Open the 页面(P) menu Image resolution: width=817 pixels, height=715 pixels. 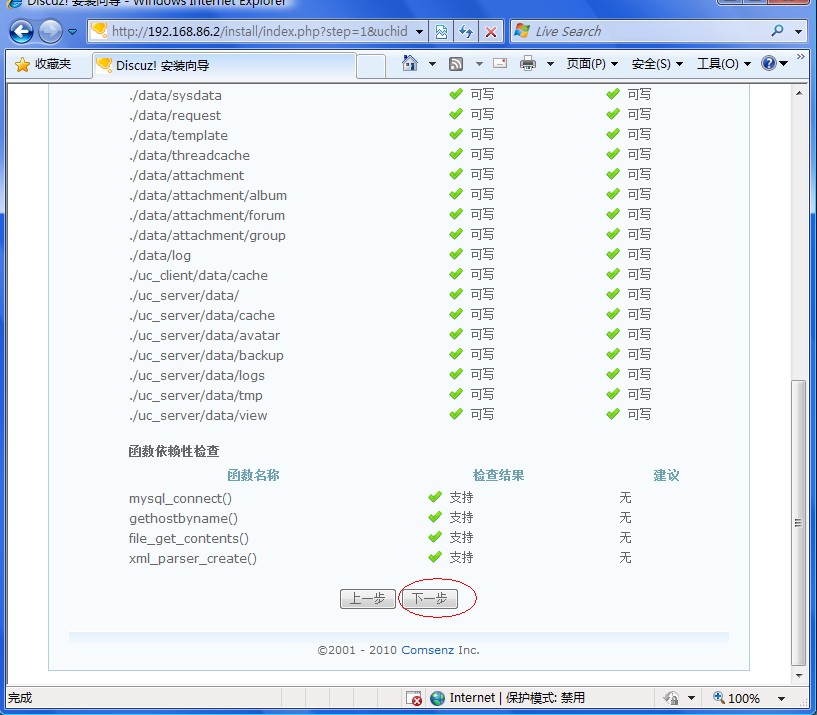point(592,64)
